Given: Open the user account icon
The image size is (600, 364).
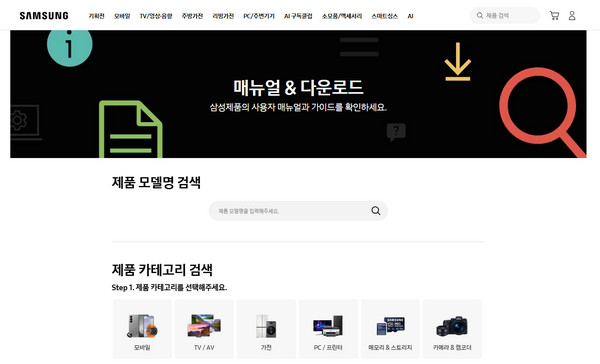Looking at the screenshot, I should (x=572, y=15).
